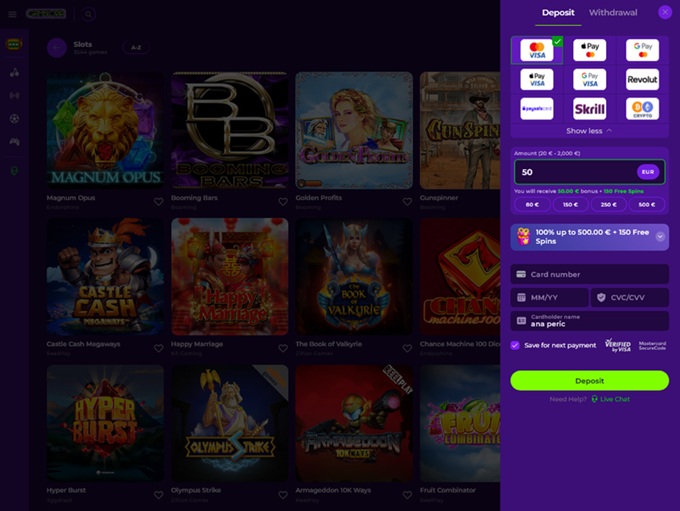Toggle Save for next payment checkbox

pos(515,345)
